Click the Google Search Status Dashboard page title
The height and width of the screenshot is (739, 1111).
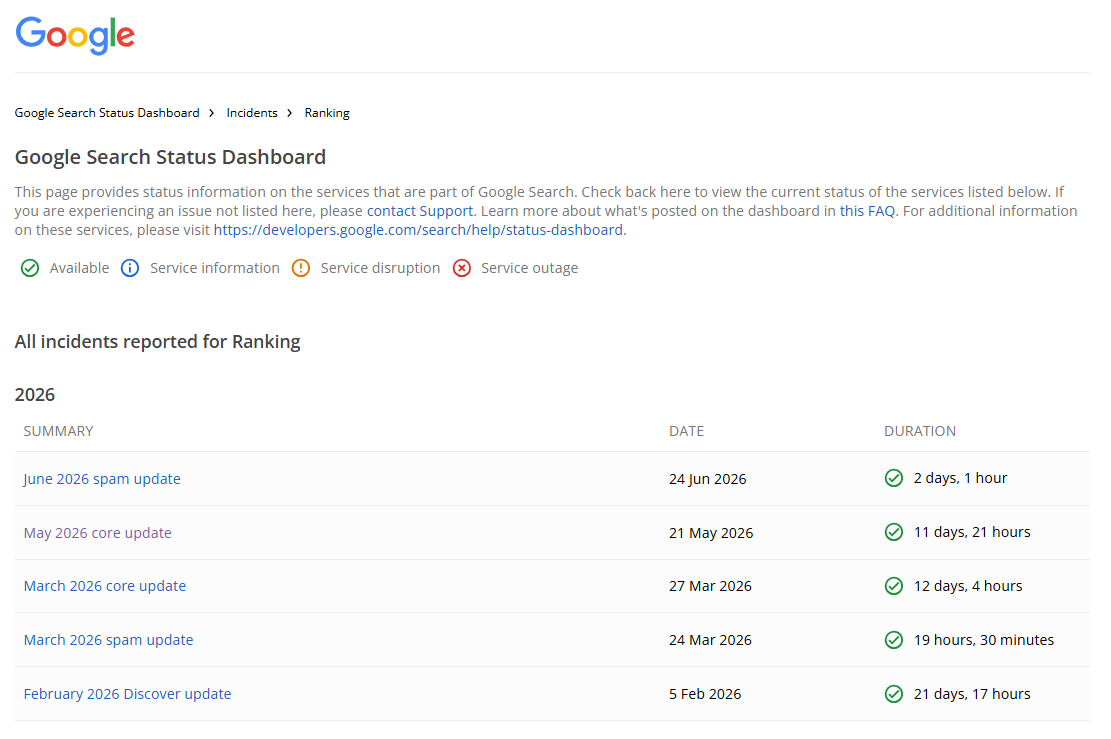point(170,157)
